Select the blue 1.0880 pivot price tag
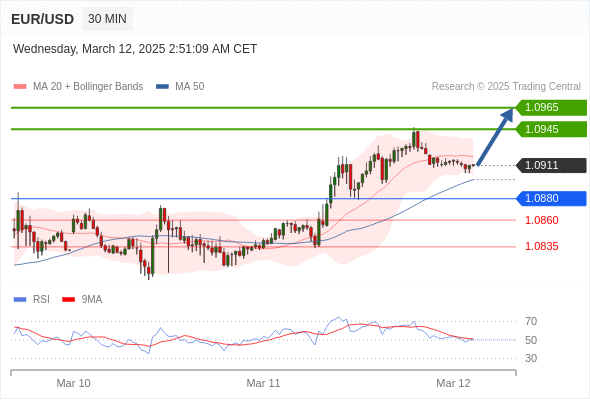This screenshot has height=400, width=590. pyautogui.click(x=551, y=198)
